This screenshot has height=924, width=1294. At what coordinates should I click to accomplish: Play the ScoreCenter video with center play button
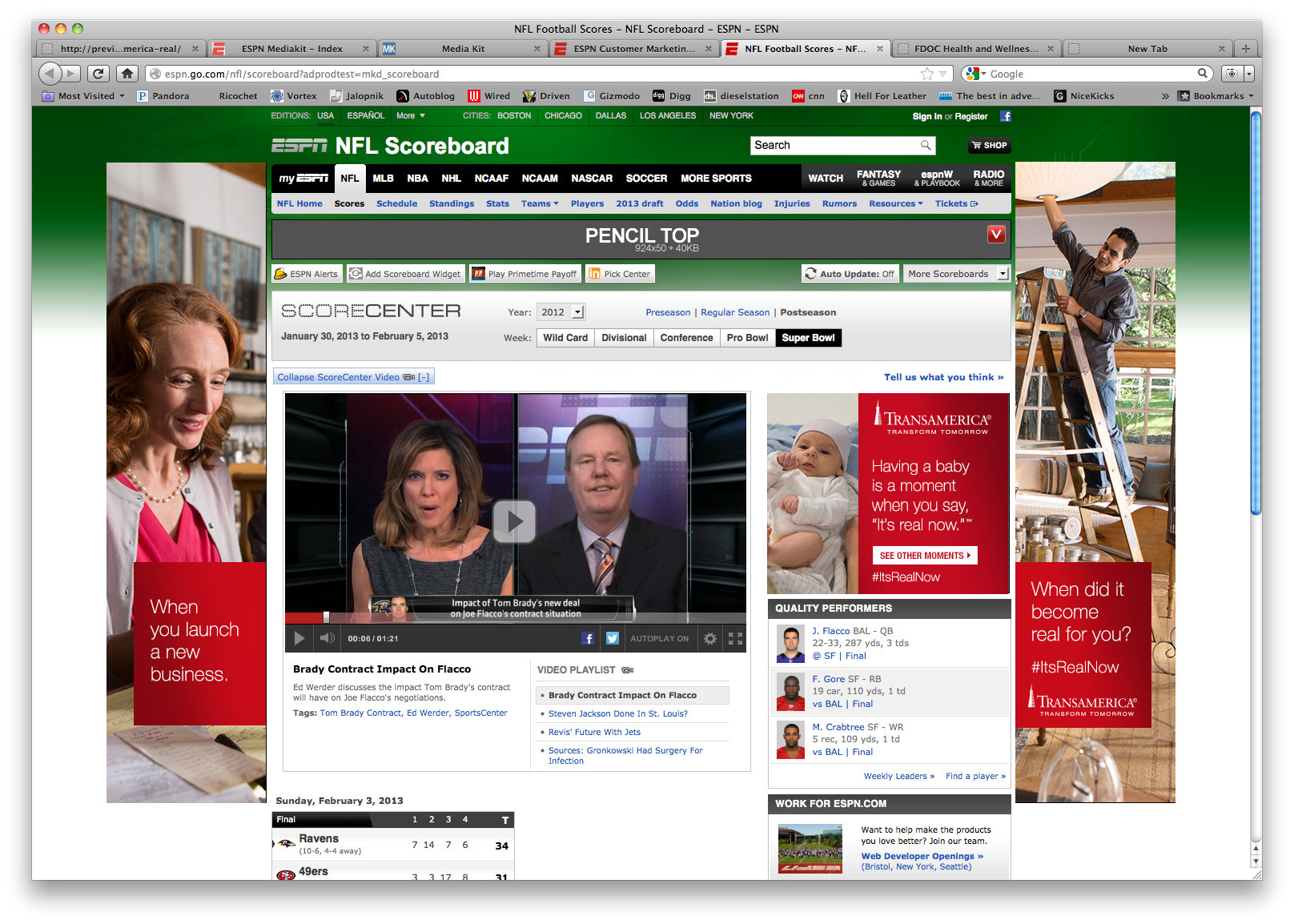point(514,522)
